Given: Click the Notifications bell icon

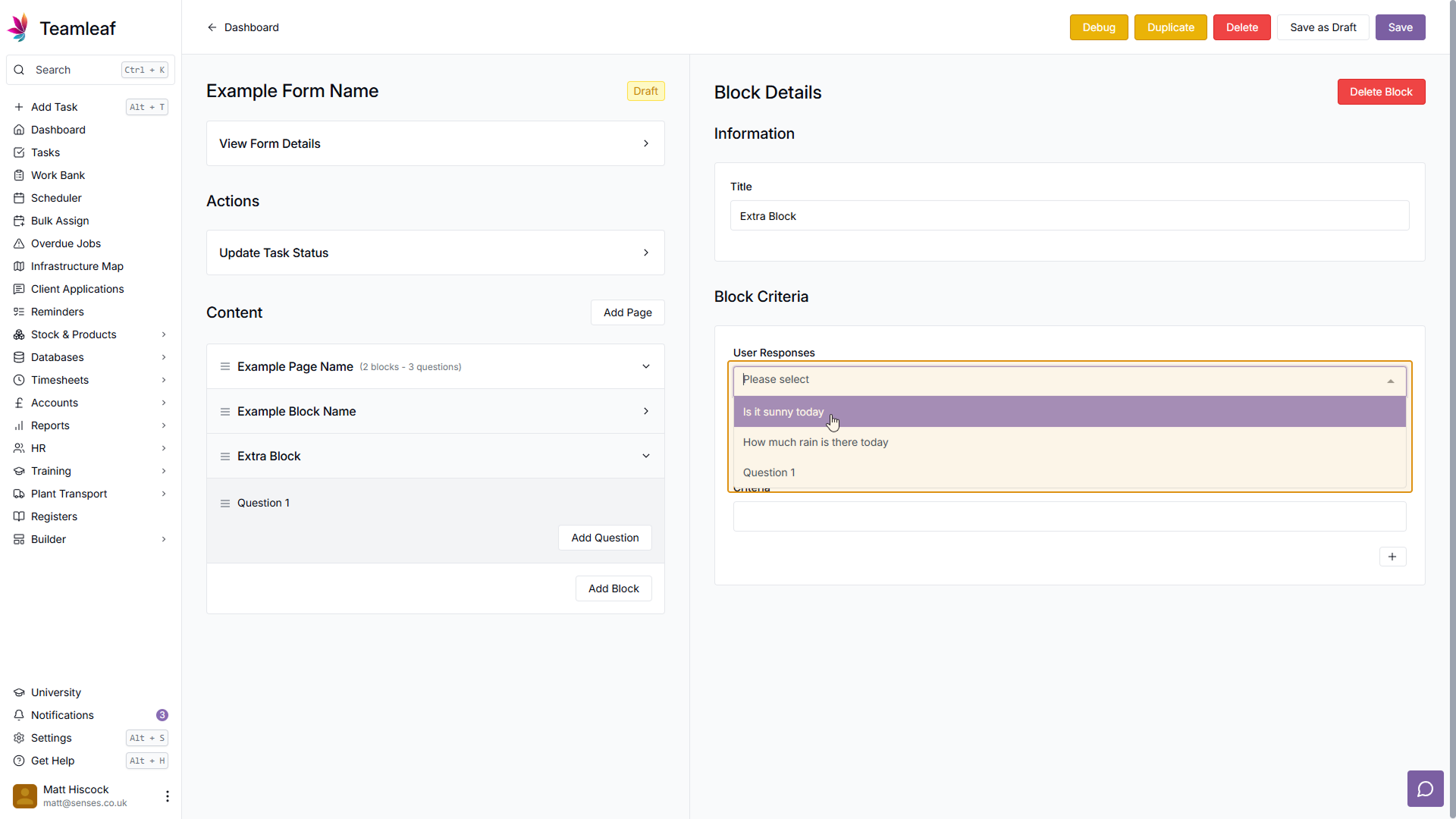Looking at the screenshot, I should pos(19,715).
